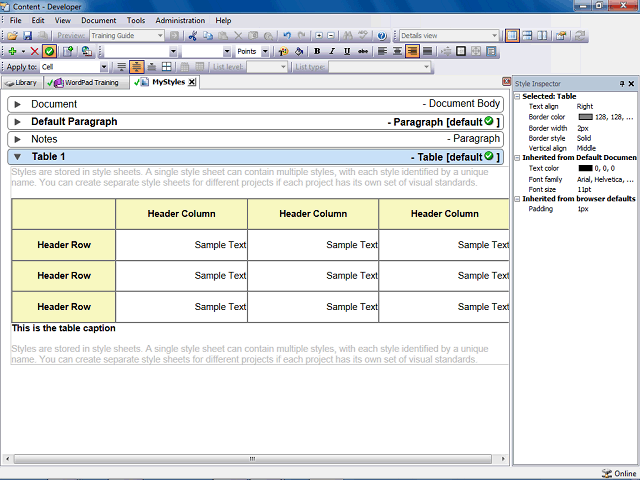Open the Edit menu
This screenshot has width=640, height=480.
pos(38,20)
